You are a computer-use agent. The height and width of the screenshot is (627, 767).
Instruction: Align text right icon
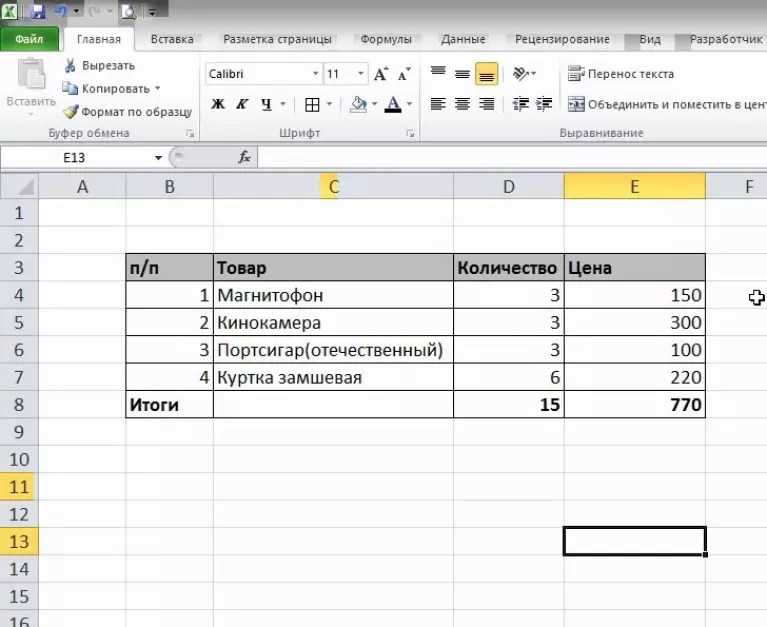click(486, 104)
